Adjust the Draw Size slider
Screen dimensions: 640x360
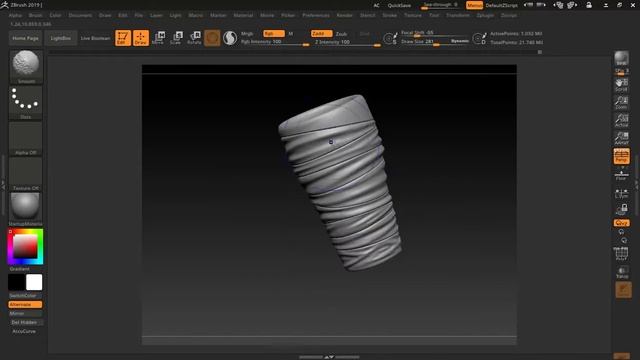[x=424, y=42]
